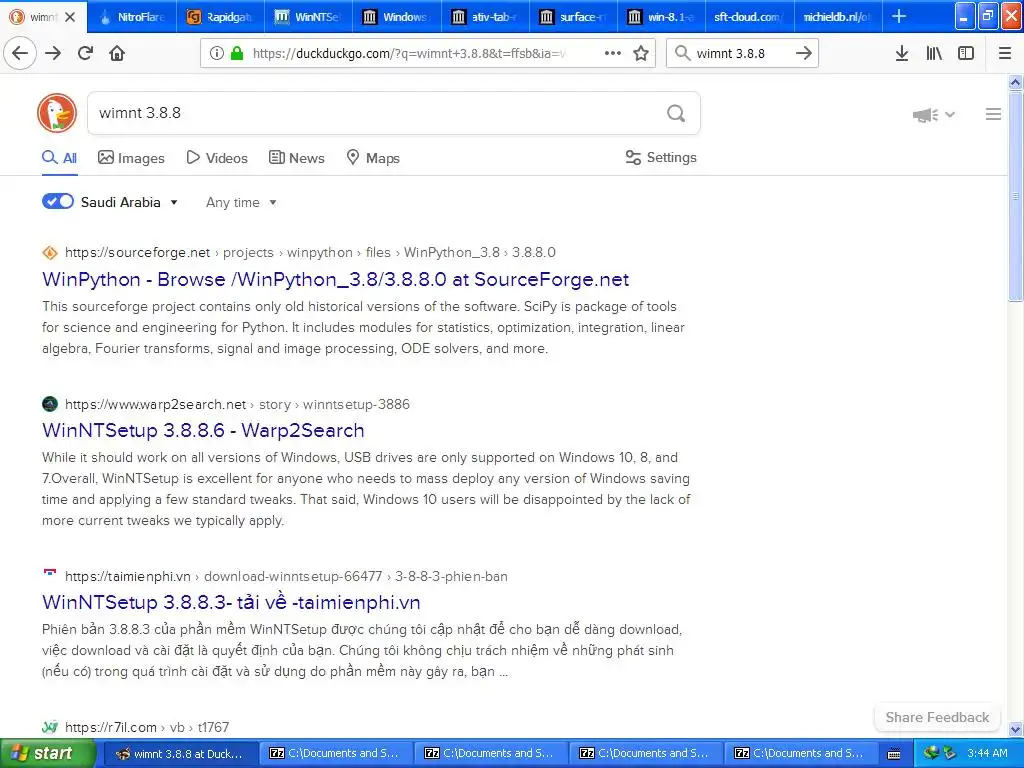Open the r7il.com result URL

click(147, 728)
